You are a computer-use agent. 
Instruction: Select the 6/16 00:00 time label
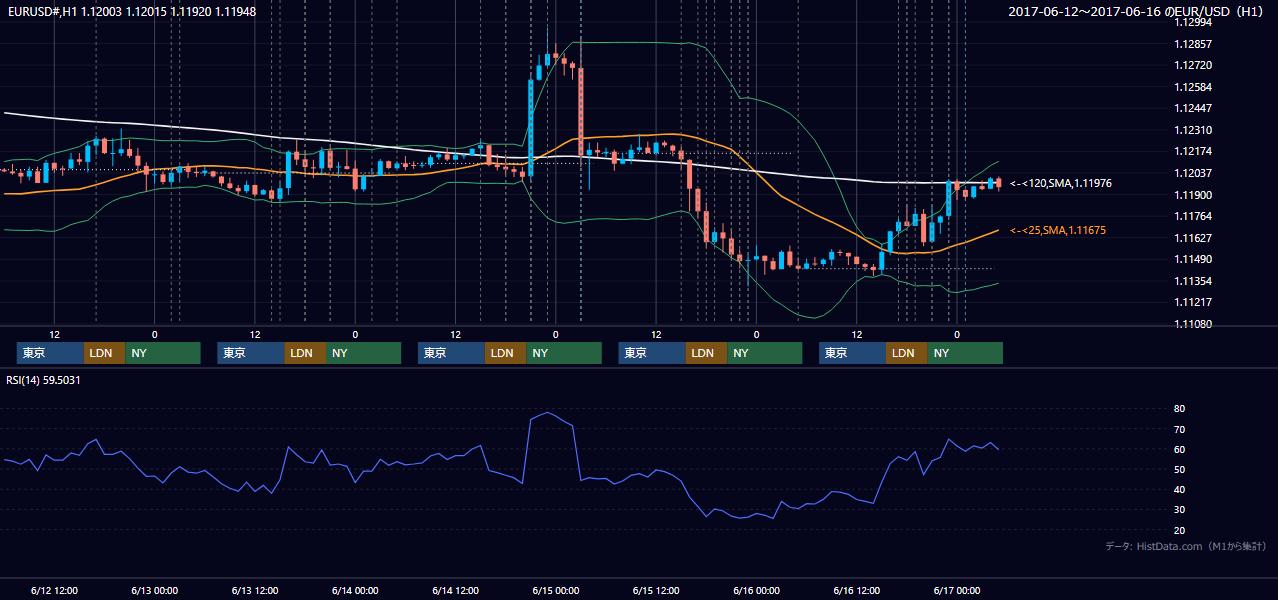tap(756, 590)
